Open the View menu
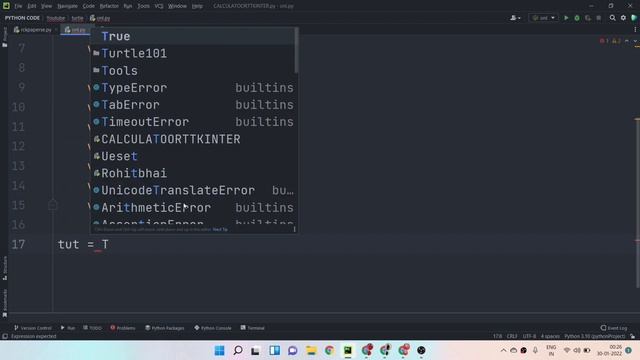Viewport: 640px width, 360px height. pos(47,6)
